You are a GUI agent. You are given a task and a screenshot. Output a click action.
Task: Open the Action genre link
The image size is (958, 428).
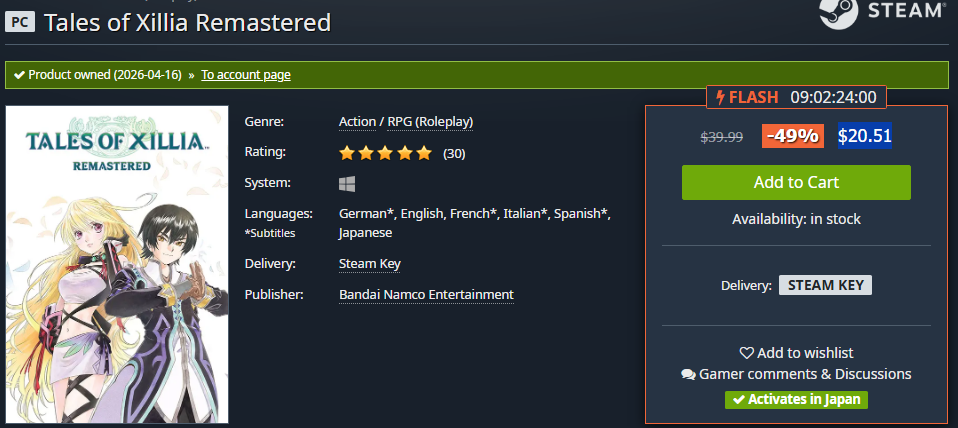pyautogui.click(x=357, y=122)
